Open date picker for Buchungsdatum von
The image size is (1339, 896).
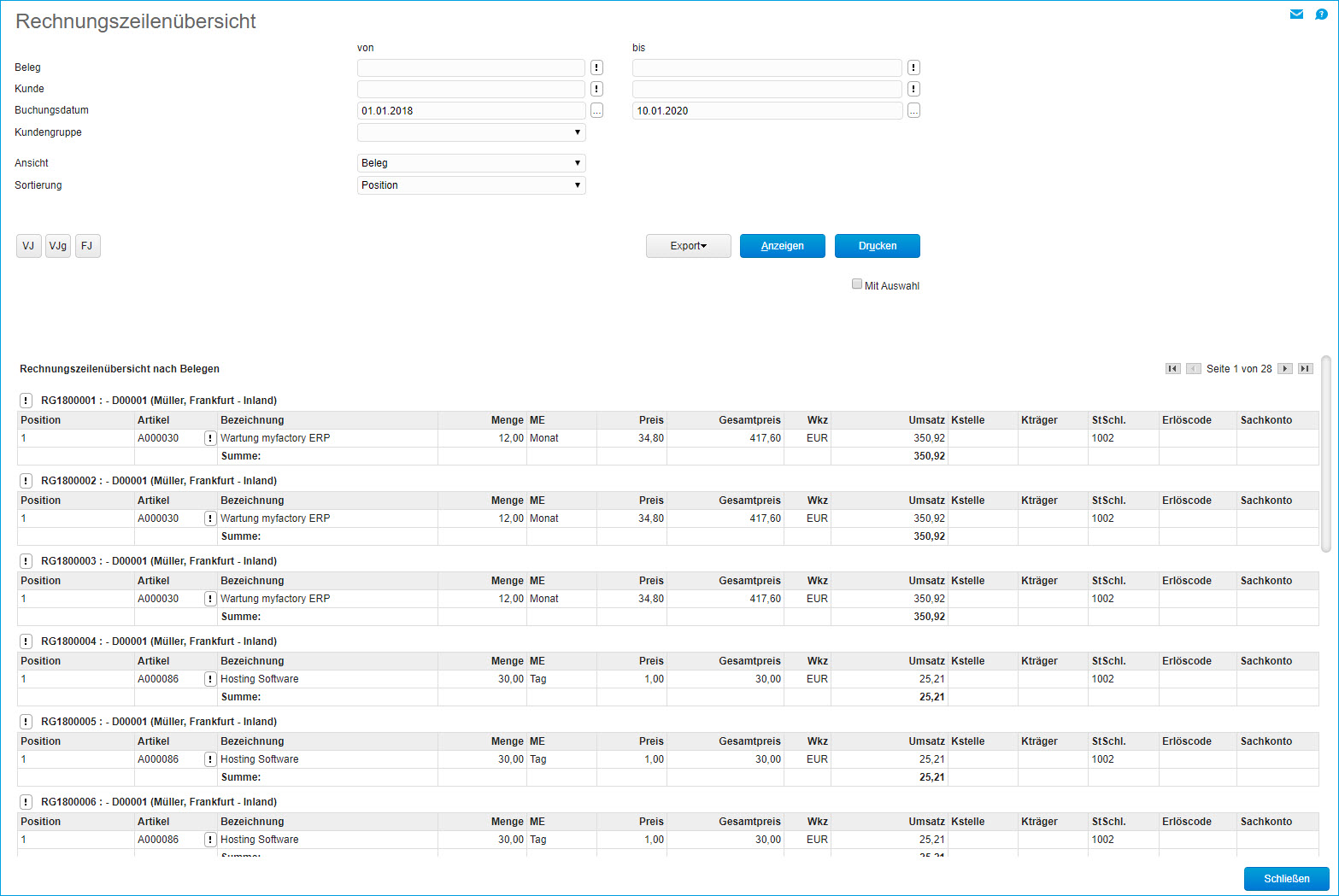coord(596,111)
